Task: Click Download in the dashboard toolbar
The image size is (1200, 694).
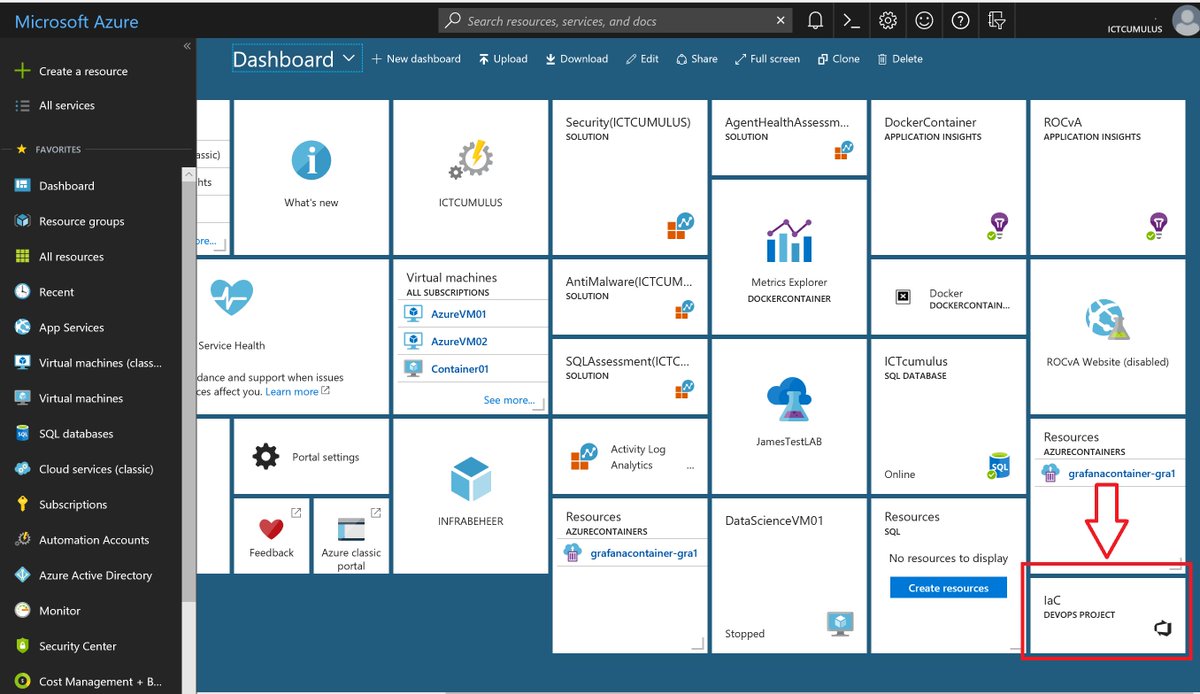Action: tap(577, 59)
